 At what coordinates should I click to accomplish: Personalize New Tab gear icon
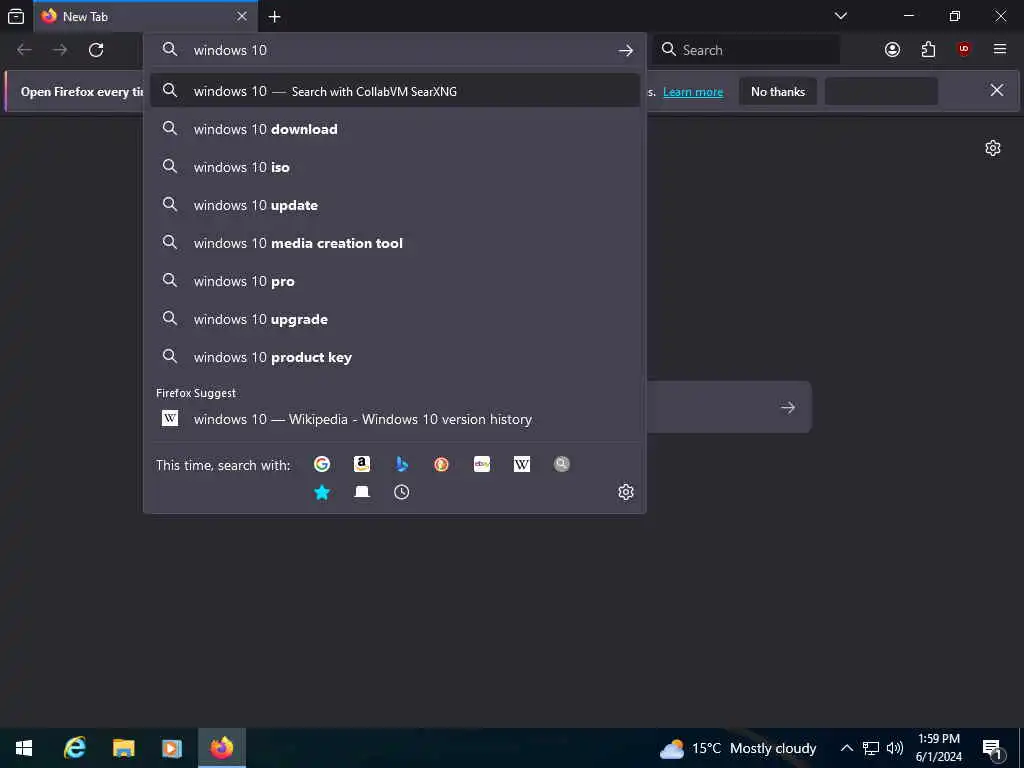tap(993, 148)
